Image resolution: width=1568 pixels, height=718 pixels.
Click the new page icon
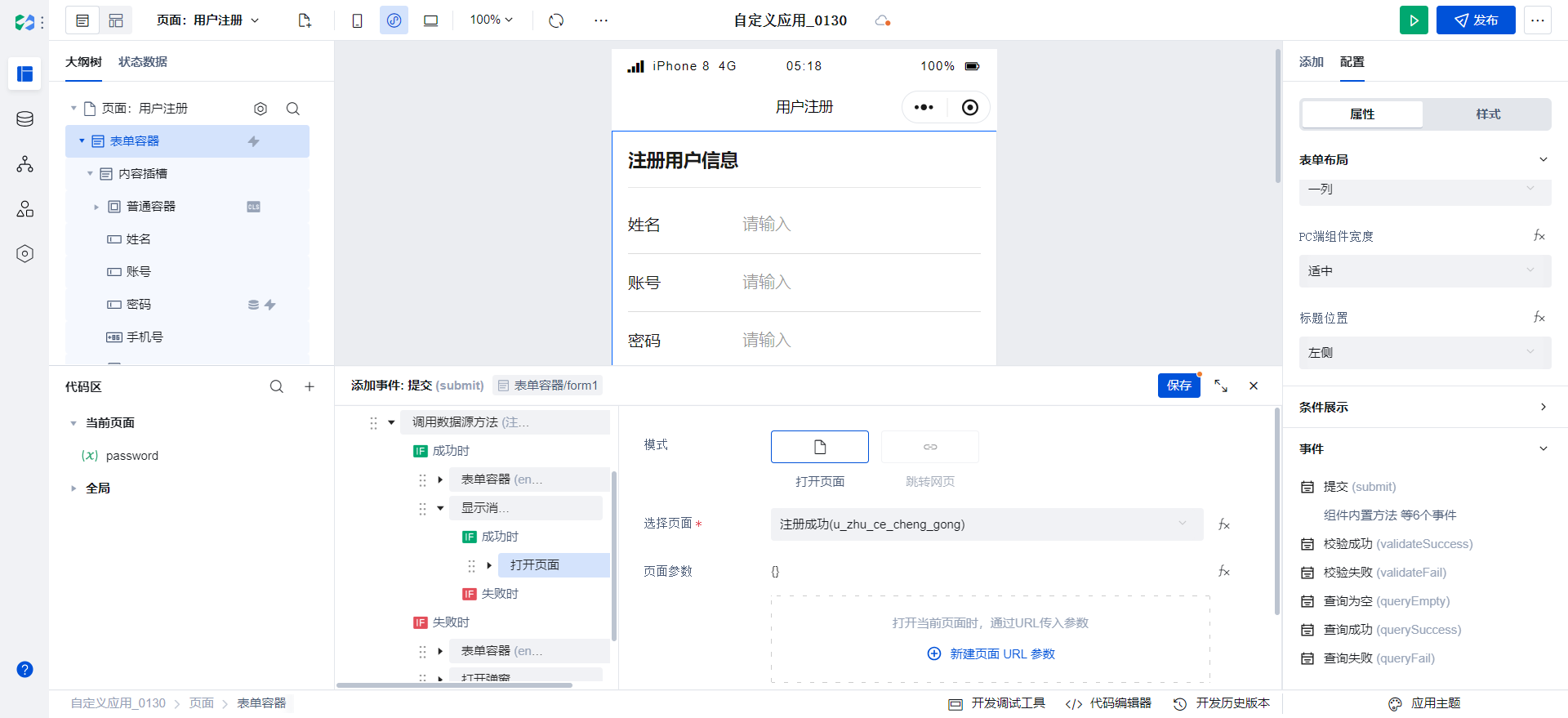305,20
